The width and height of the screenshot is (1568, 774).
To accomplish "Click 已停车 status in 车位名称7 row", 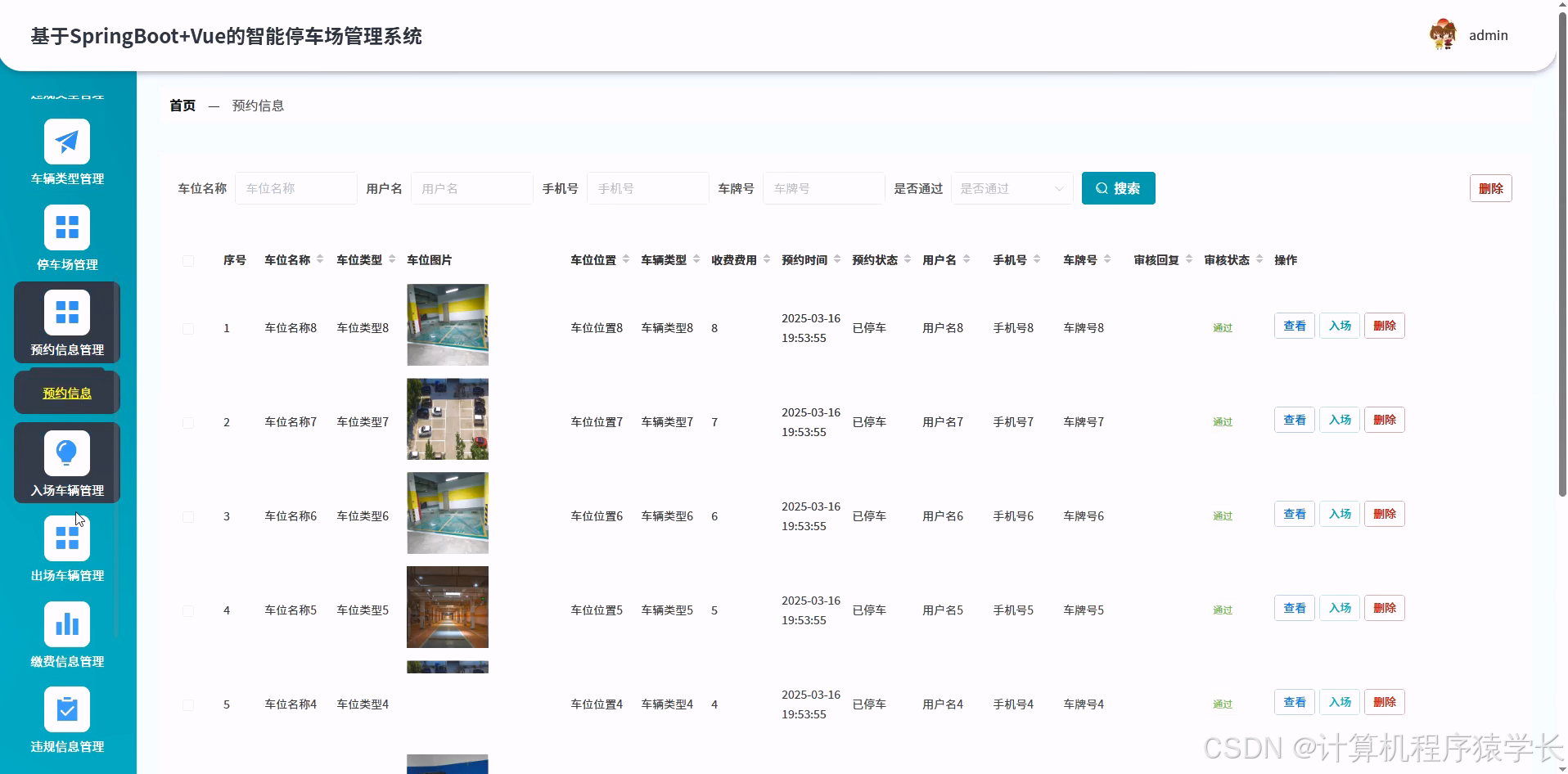I will tap(869, 422).
